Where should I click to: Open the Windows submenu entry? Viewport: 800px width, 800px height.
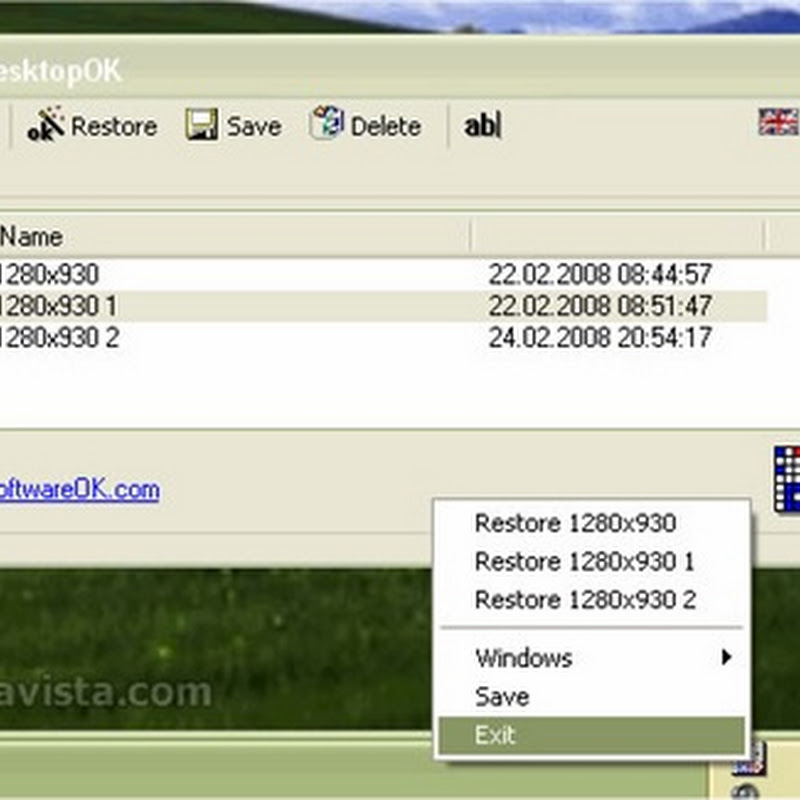[x=591, y=658]
